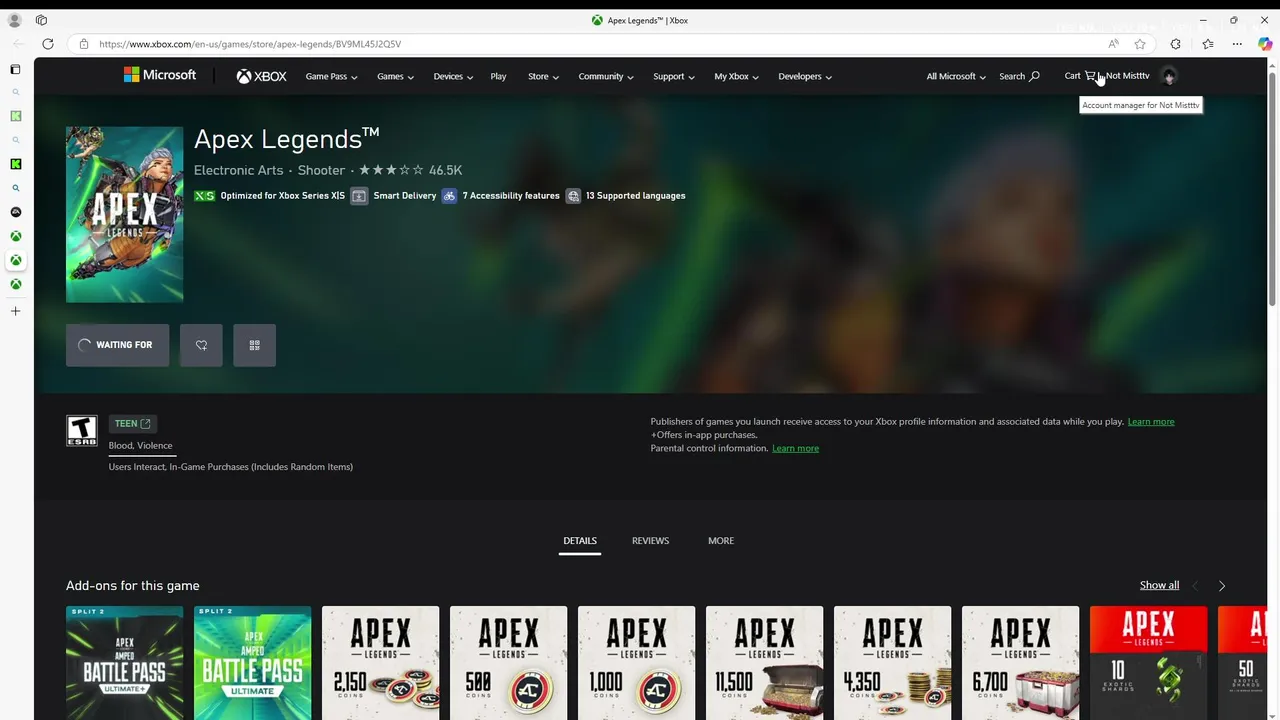The image size is (1280, 720).
Task: Switch to the MORE tab
Action: pyautogui.click(x=721, y=541)
